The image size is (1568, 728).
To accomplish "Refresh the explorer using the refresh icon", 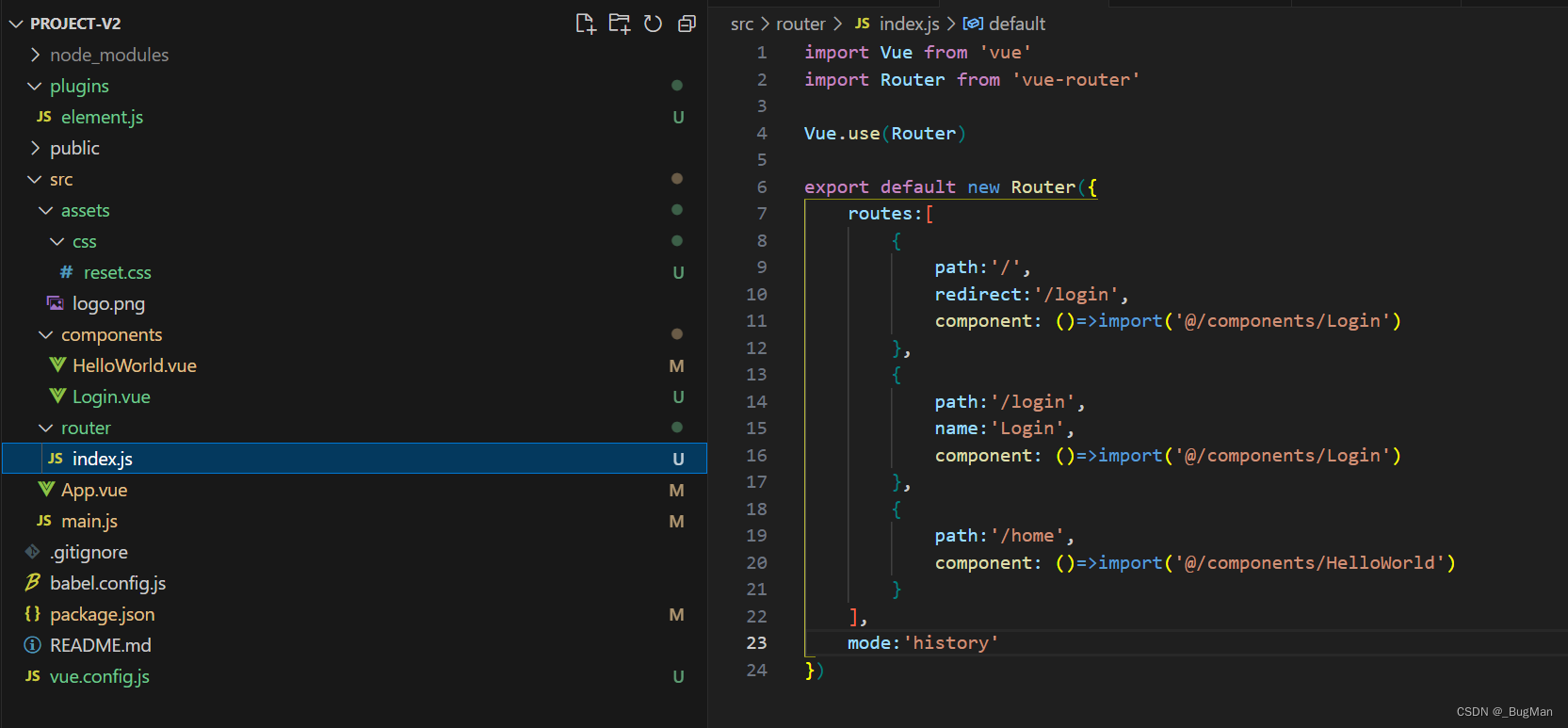I will pyautogui.click(x=653, y=24).
